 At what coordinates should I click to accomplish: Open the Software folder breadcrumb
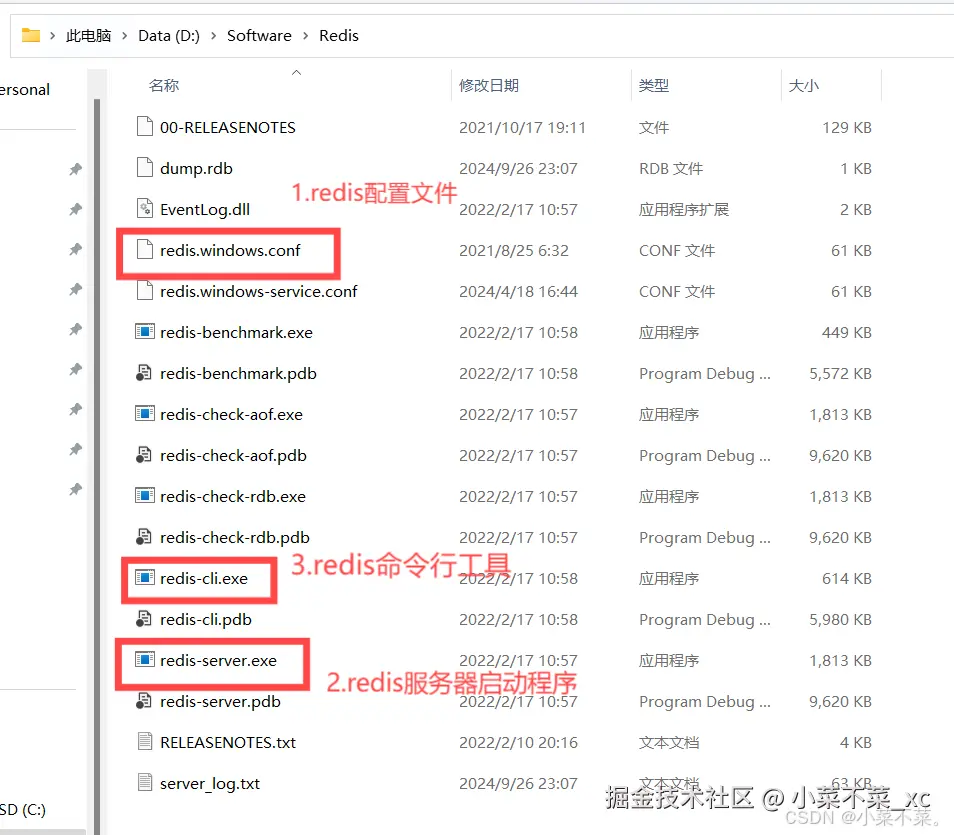coord(259,36)
